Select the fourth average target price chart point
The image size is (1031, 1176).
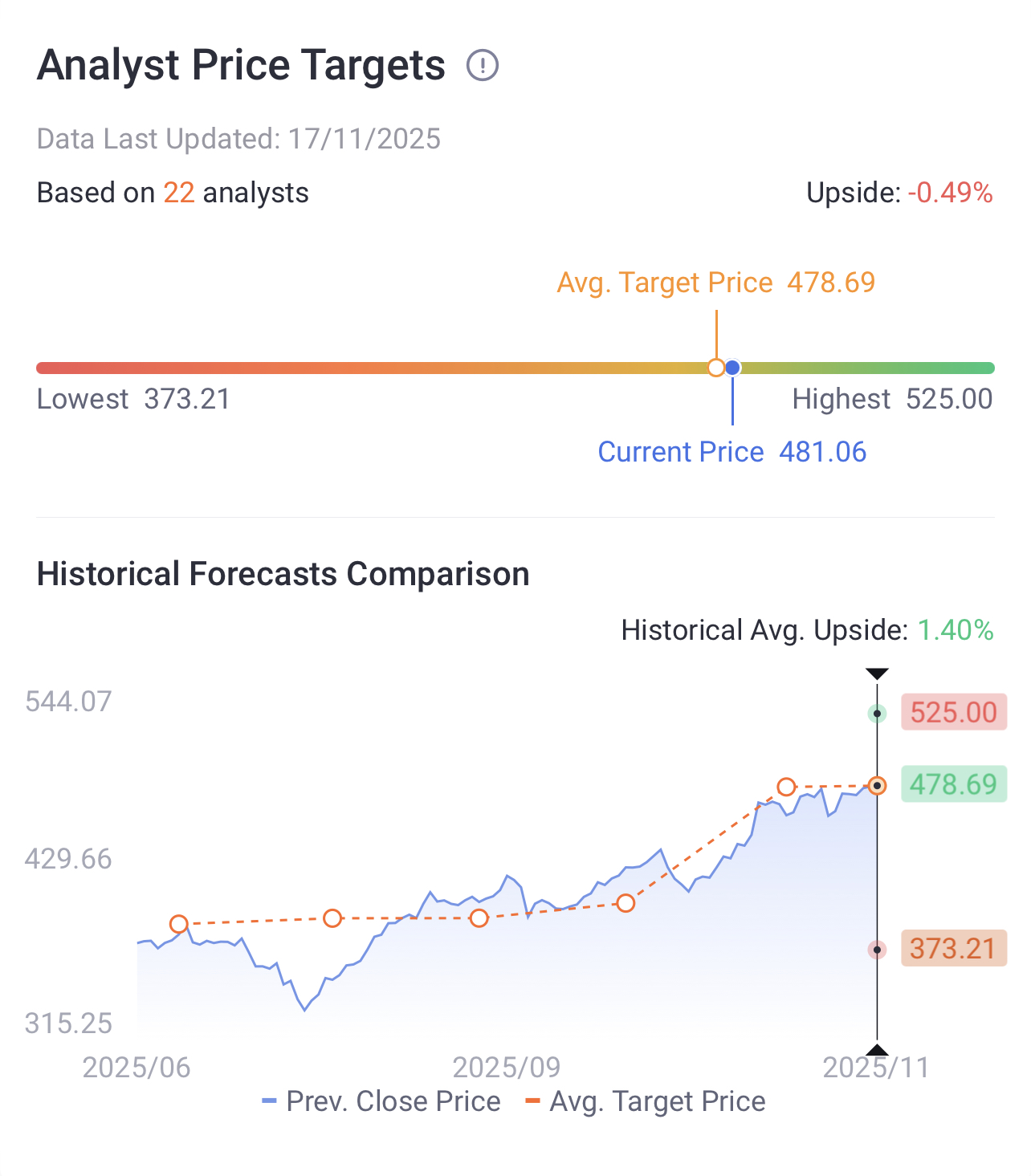coord(626,904)
